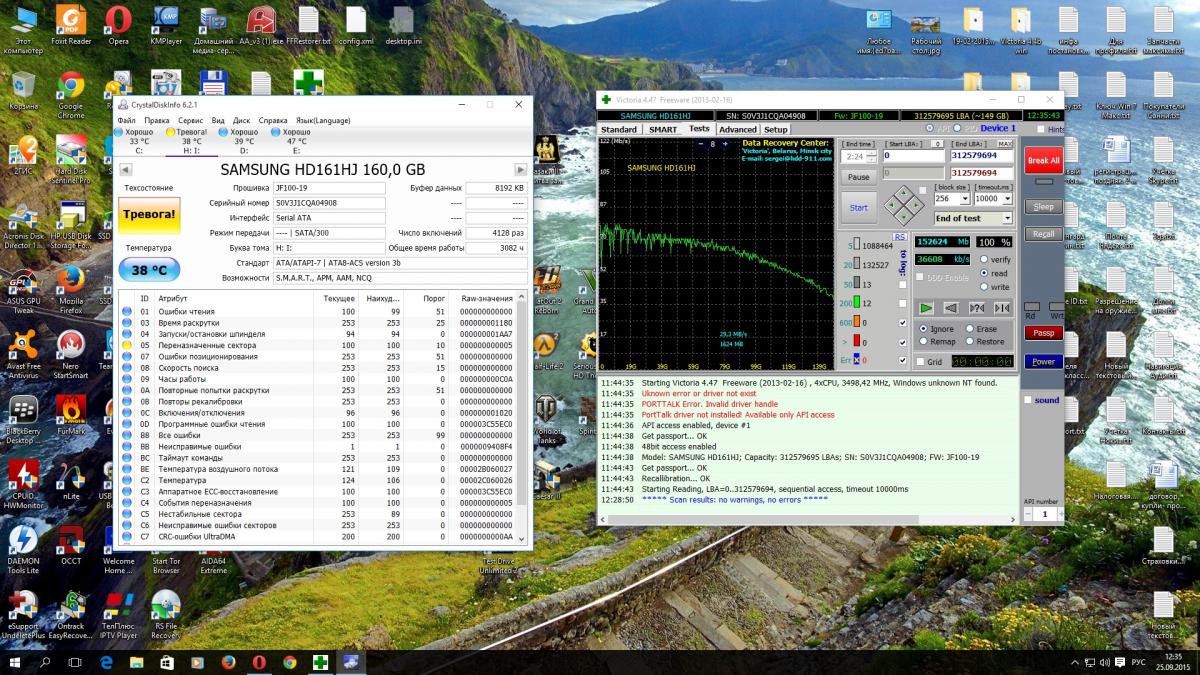This screenshot has height=675, width=1200.
Task: Click the Break All button
Action: coord(1043,161)
